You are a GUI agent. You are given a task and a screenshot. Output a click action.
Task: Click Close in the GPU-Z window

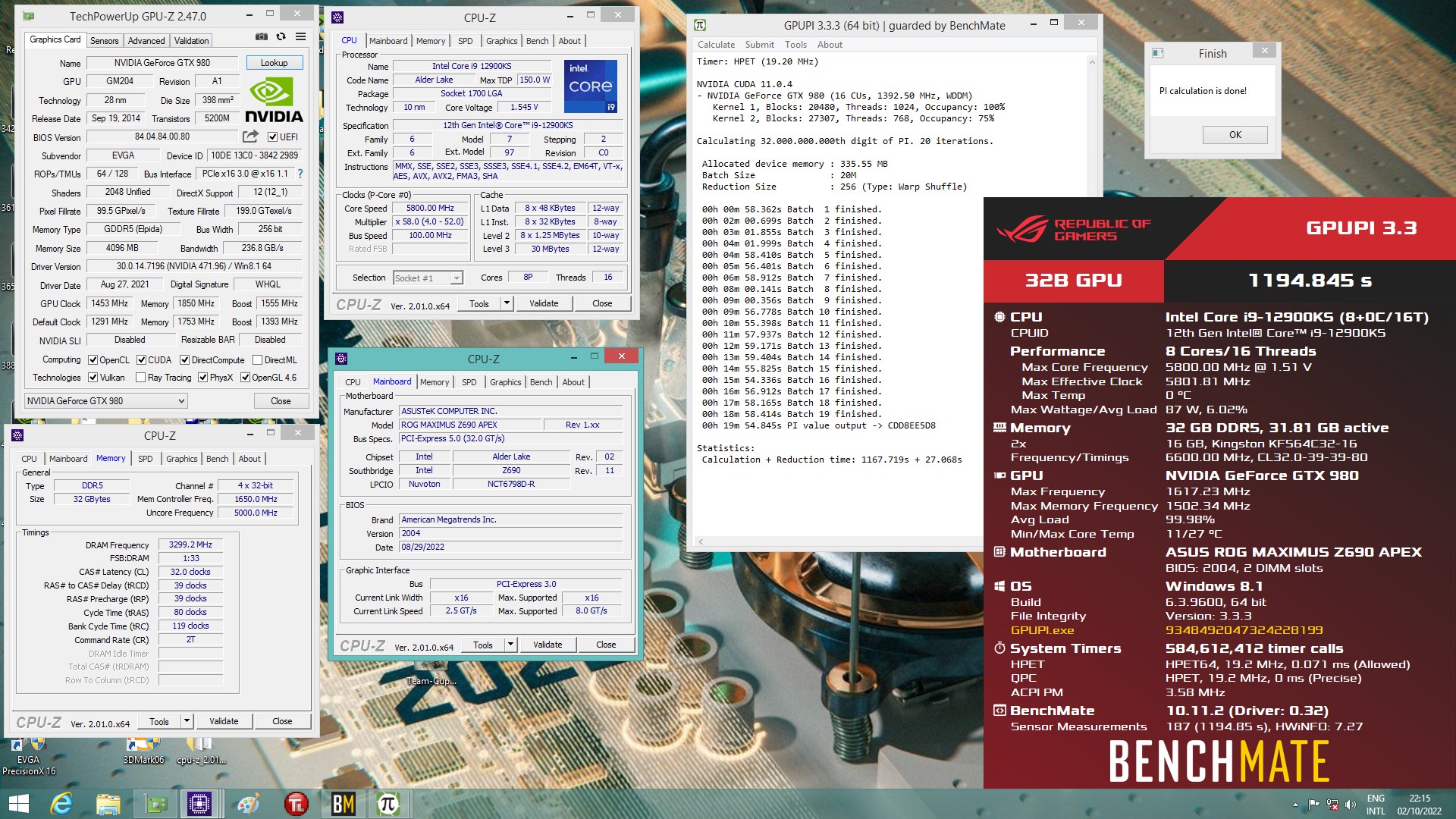point(281,401)
